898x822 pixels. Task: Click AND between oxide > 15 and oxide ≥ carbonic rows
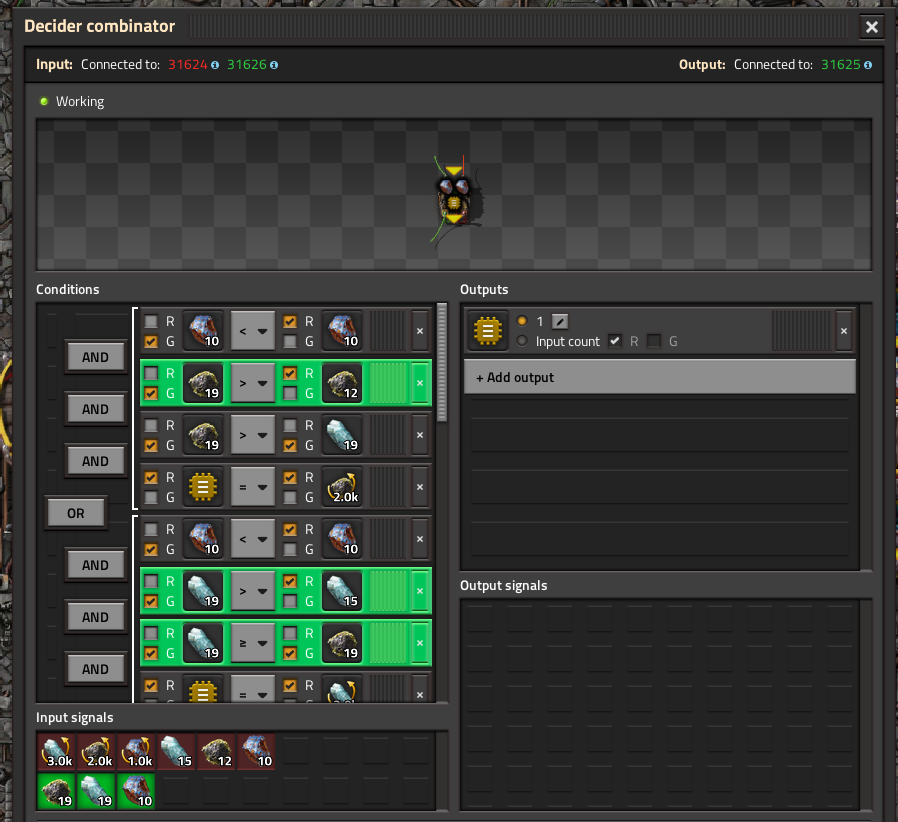[x=95, y=617]
